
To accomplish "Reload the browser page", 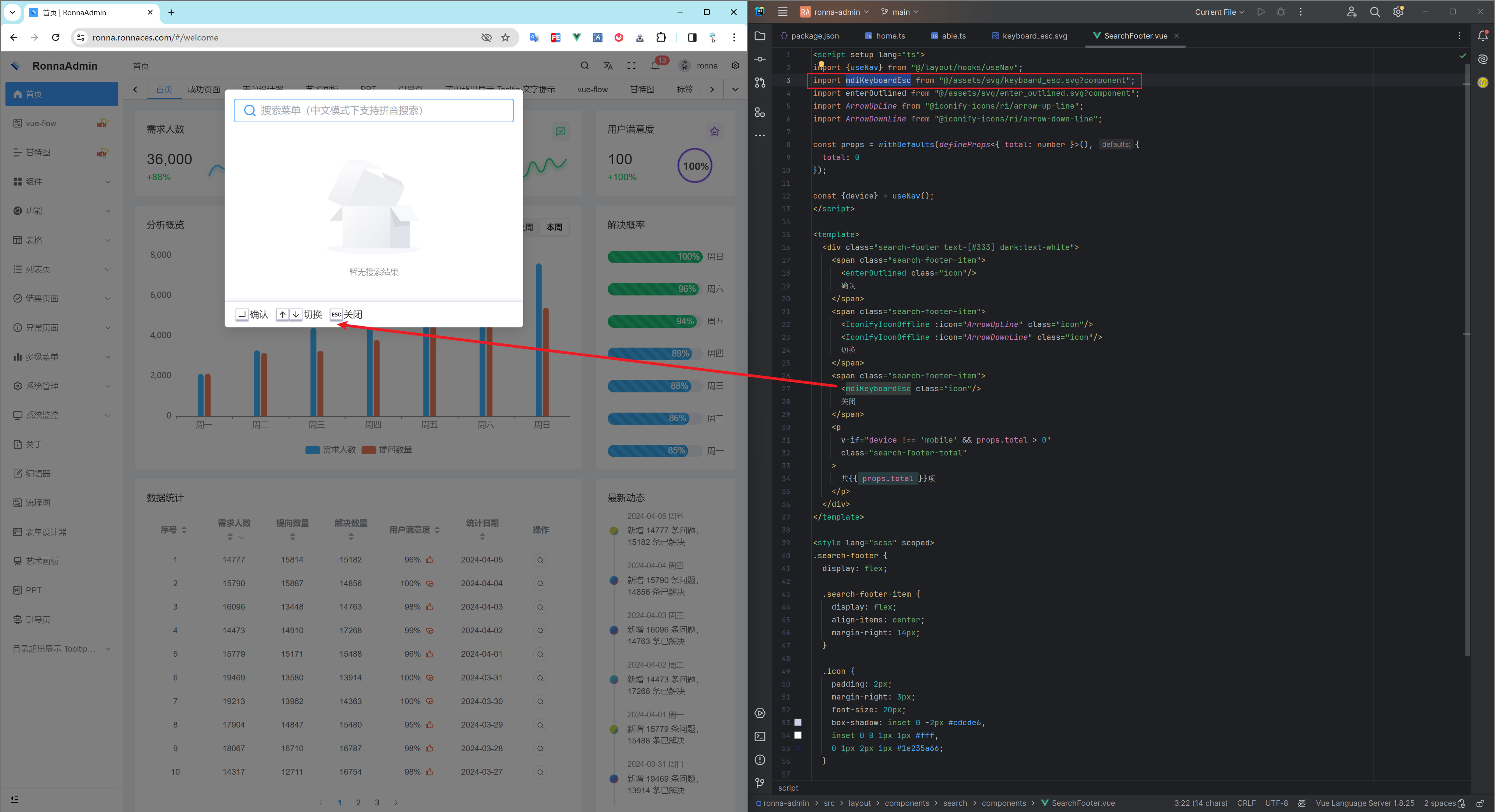I will [x=56, y=37].
